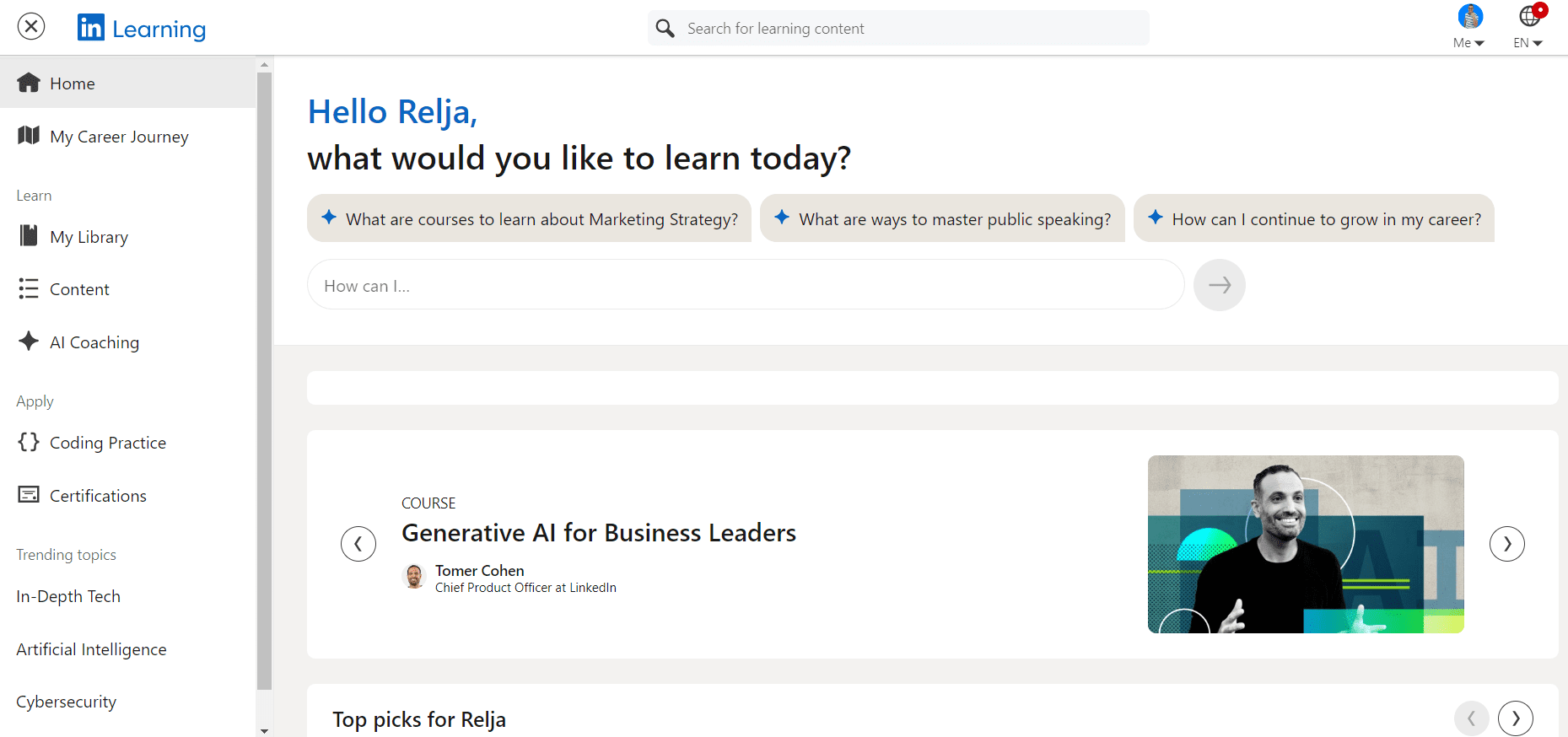This screenshot has width=1568, height=737.
Task: Click the Coding Practice braces icon
Action: [29, 442]
